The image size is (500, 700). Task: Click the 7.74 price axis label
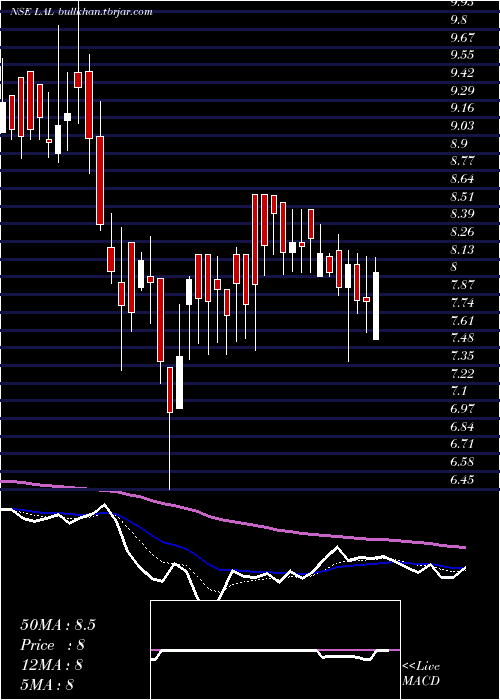(x=462, y=303)
